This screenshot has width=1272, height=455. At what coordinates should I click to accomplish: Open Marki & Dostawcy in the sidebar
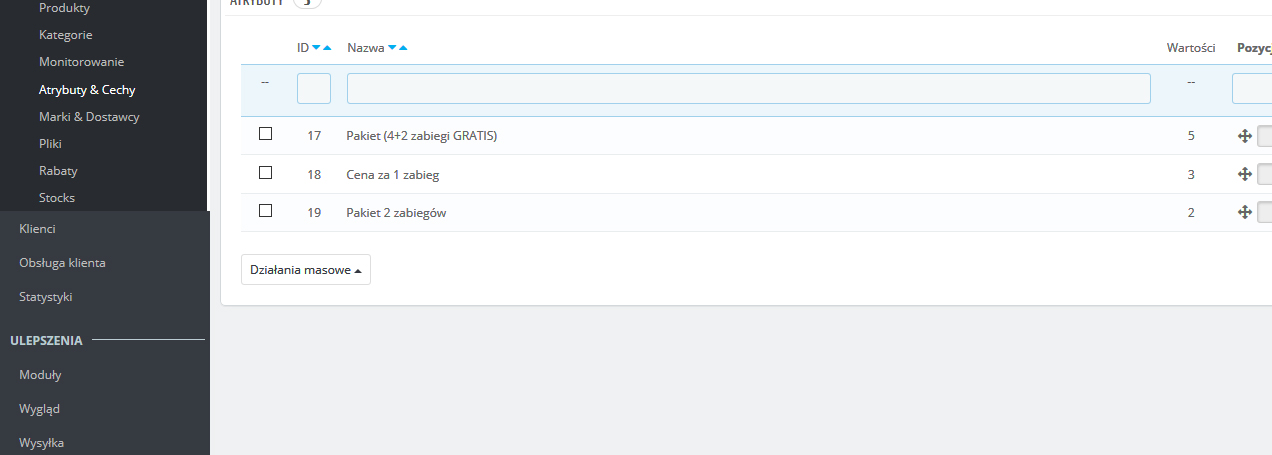coord(89,116)
